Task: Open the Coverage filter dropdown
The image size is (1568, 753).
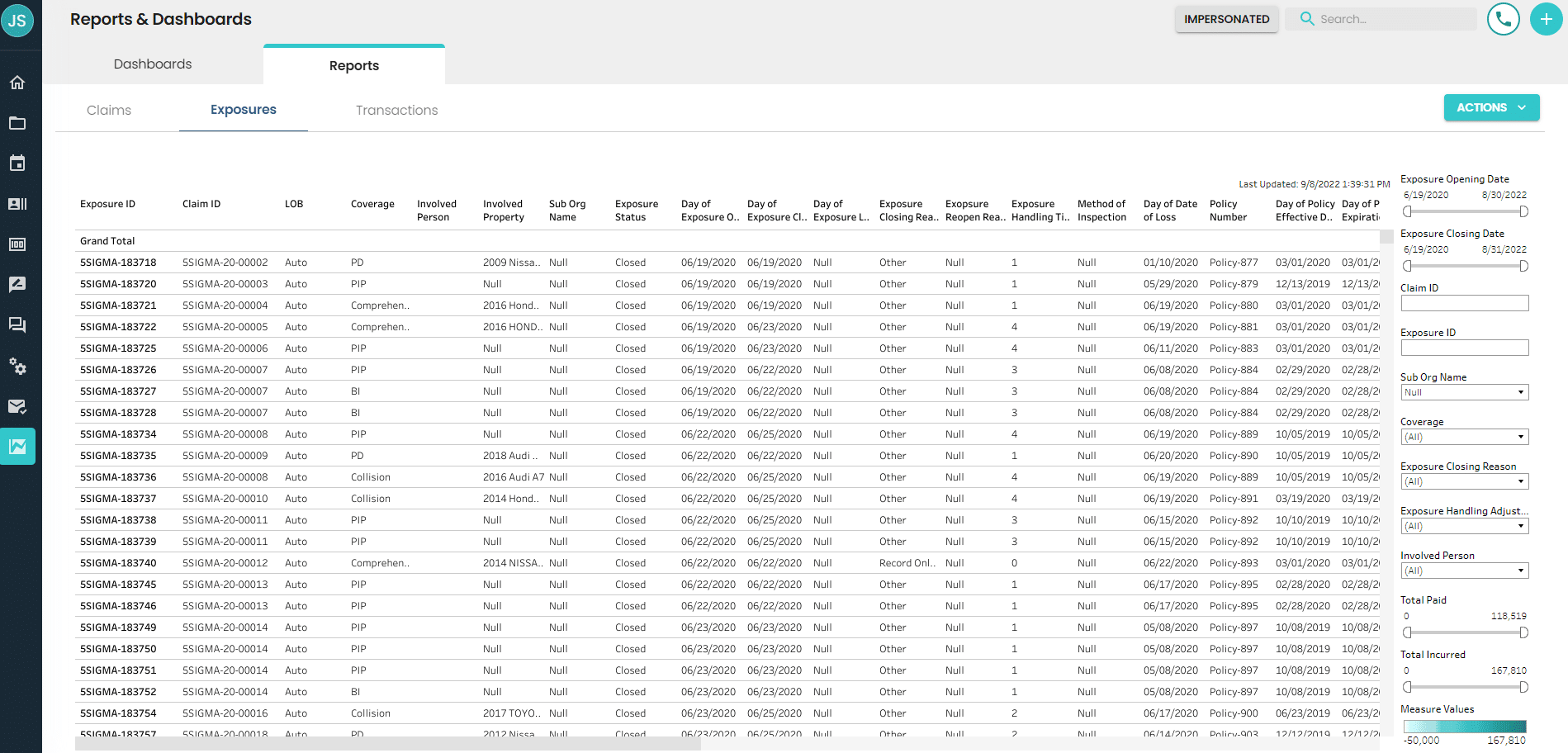Action: tap(1464, 436)
